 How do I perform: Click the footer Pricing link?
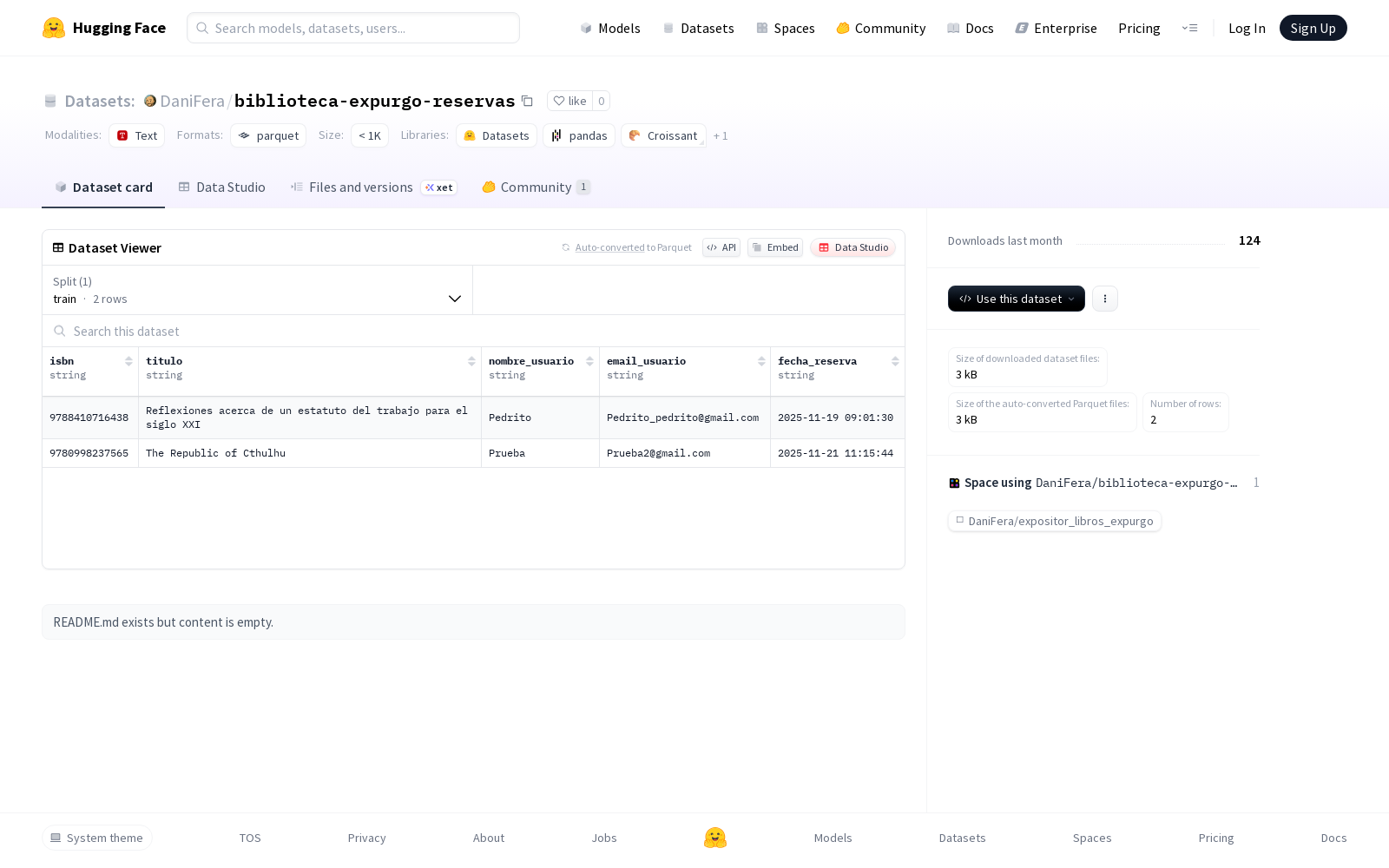[x=1216, y=838]
